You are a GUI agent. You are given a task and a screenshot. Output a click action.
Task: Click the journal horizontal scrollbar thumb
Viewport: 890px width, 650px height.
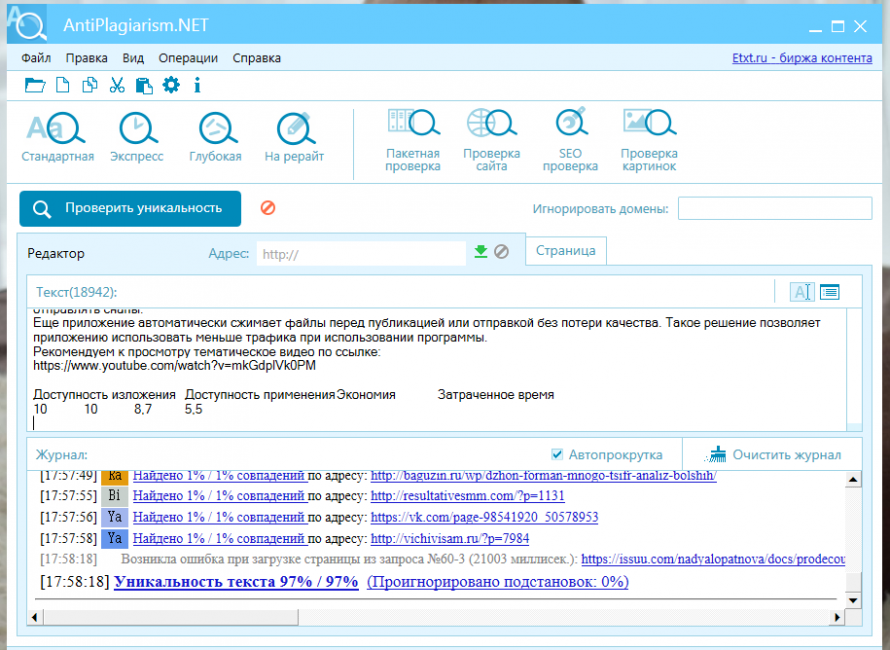tap(170, 617)
